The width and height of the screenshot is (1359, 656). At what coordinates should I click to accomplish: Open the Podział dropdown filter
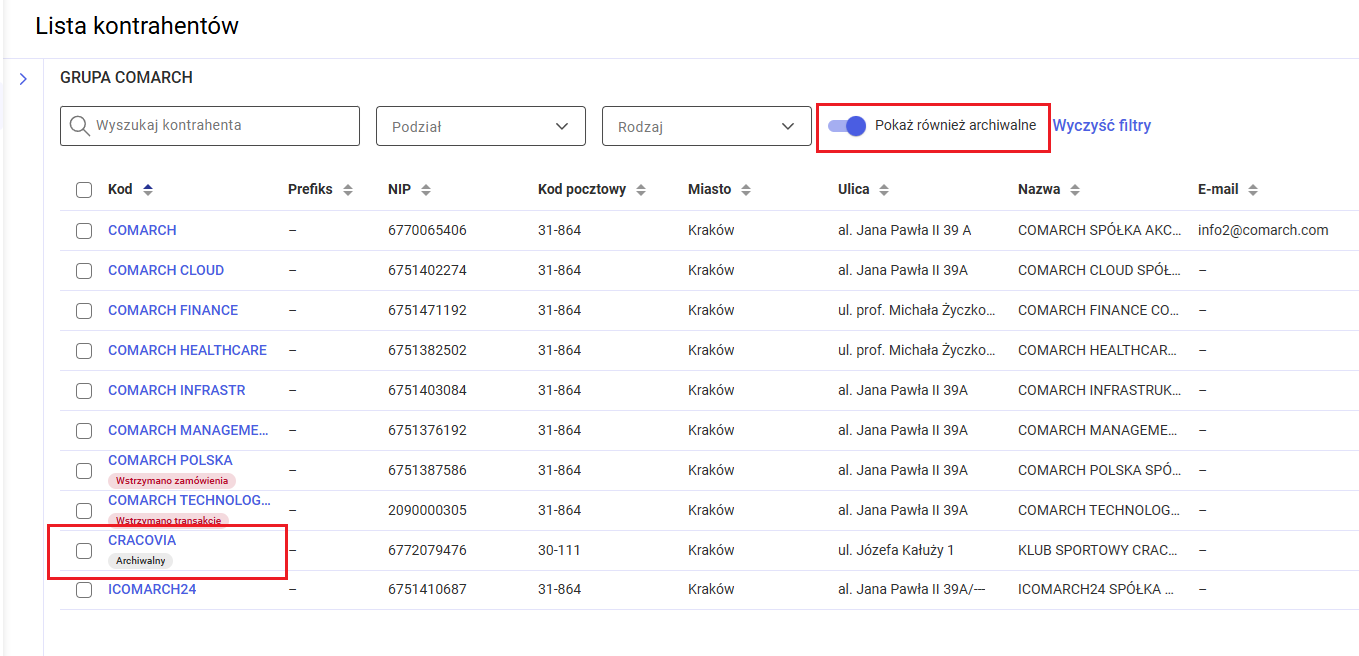[x=480, y=126]
